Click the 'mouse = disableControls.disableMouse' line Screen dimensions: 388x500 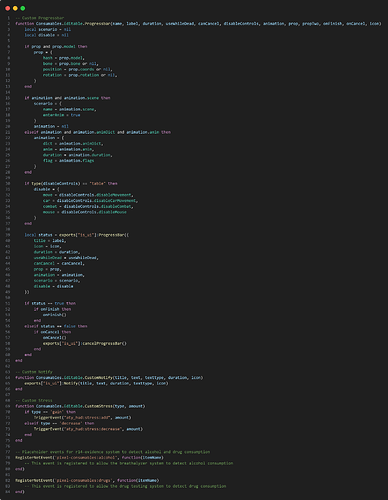[x=85, y=212]
